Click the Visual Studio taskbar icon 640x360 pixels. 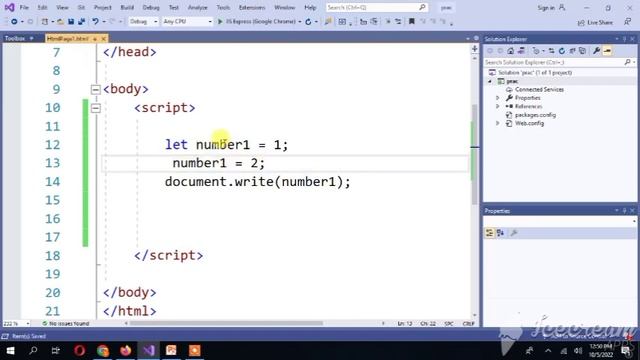click(x=149, y=351)
